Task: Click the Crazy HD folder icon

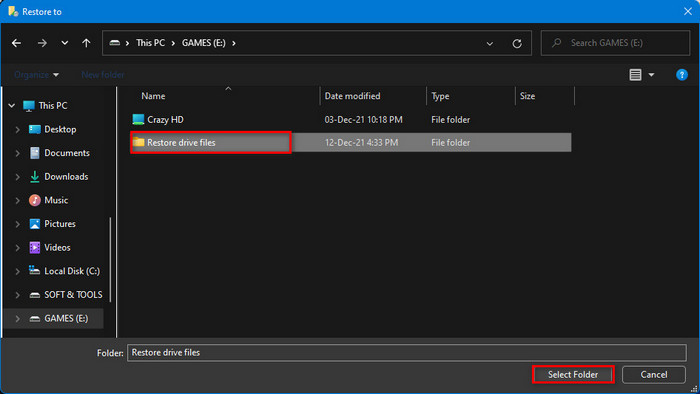Action: (138, 120)
